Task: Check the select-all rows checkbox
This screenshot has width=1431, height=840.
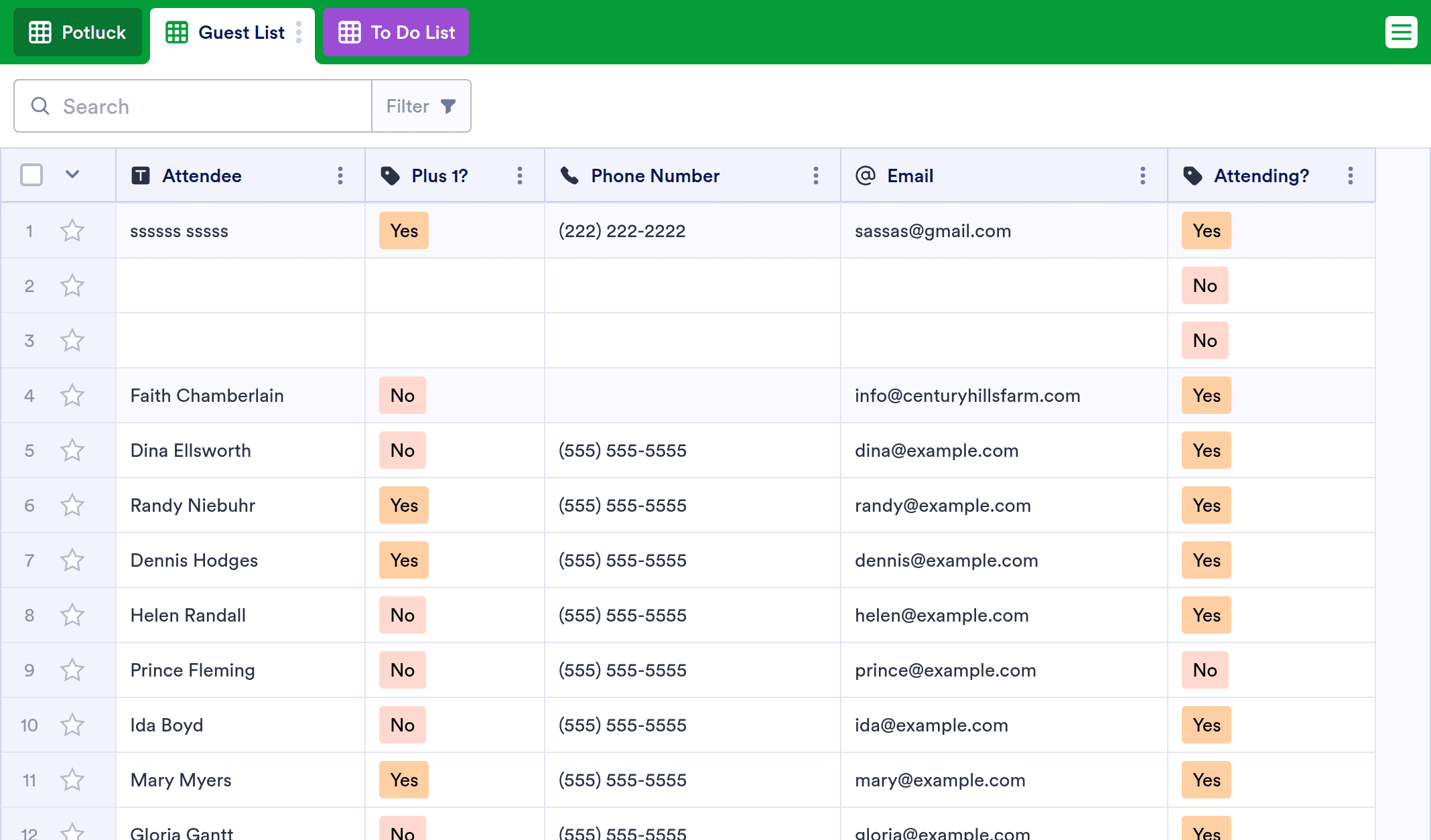Action: tap(31, 175)
